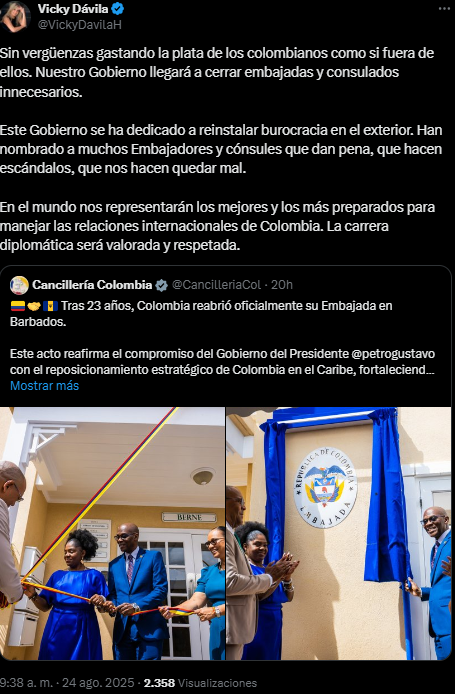Click the Barbados flag emoji in quoted tweet
The width and height of the screenshot is (455, 694).
50,306
